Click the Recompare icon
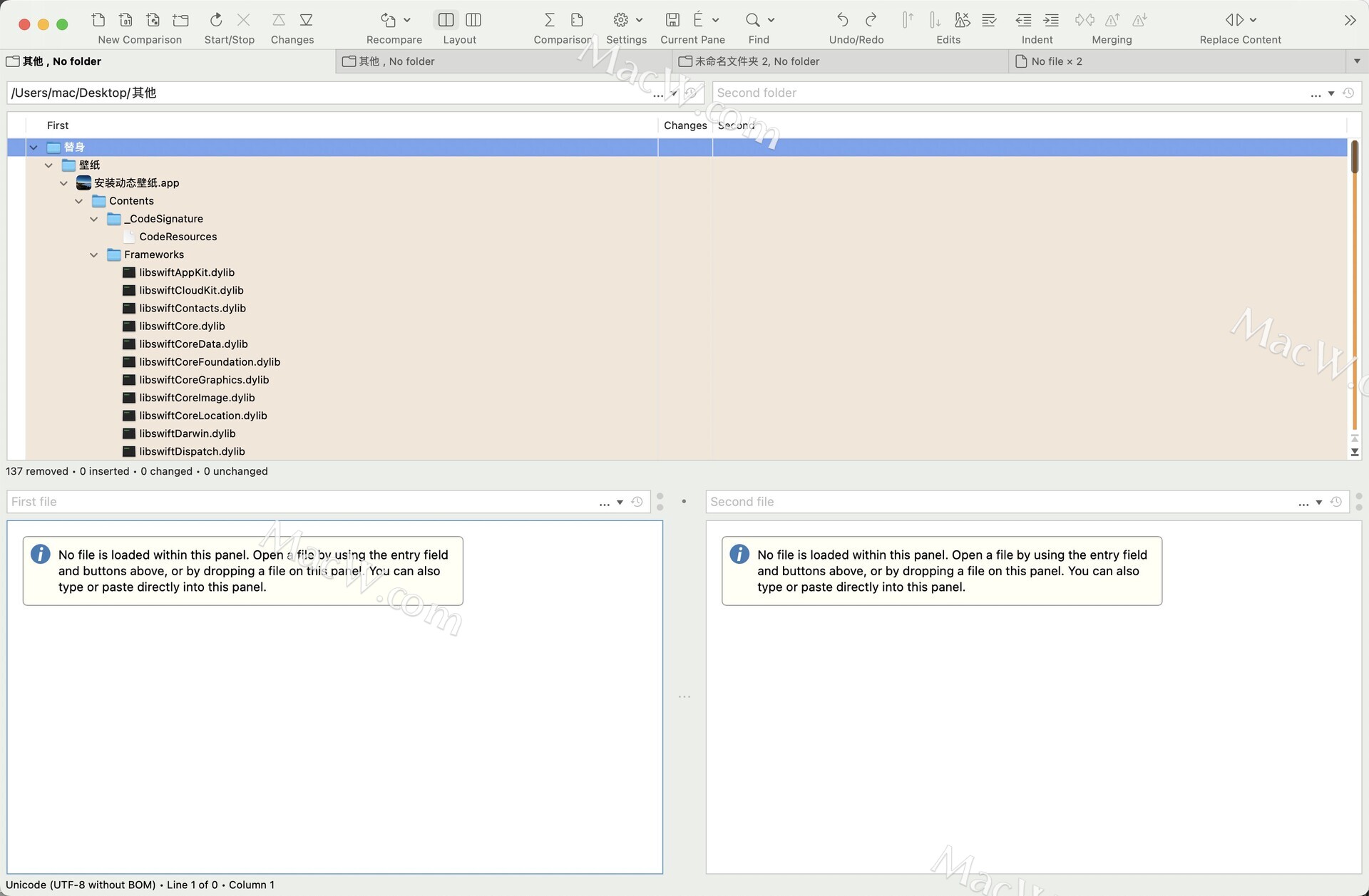The height and width of the screenshot is (896, 1369). (x=388, y=20)
